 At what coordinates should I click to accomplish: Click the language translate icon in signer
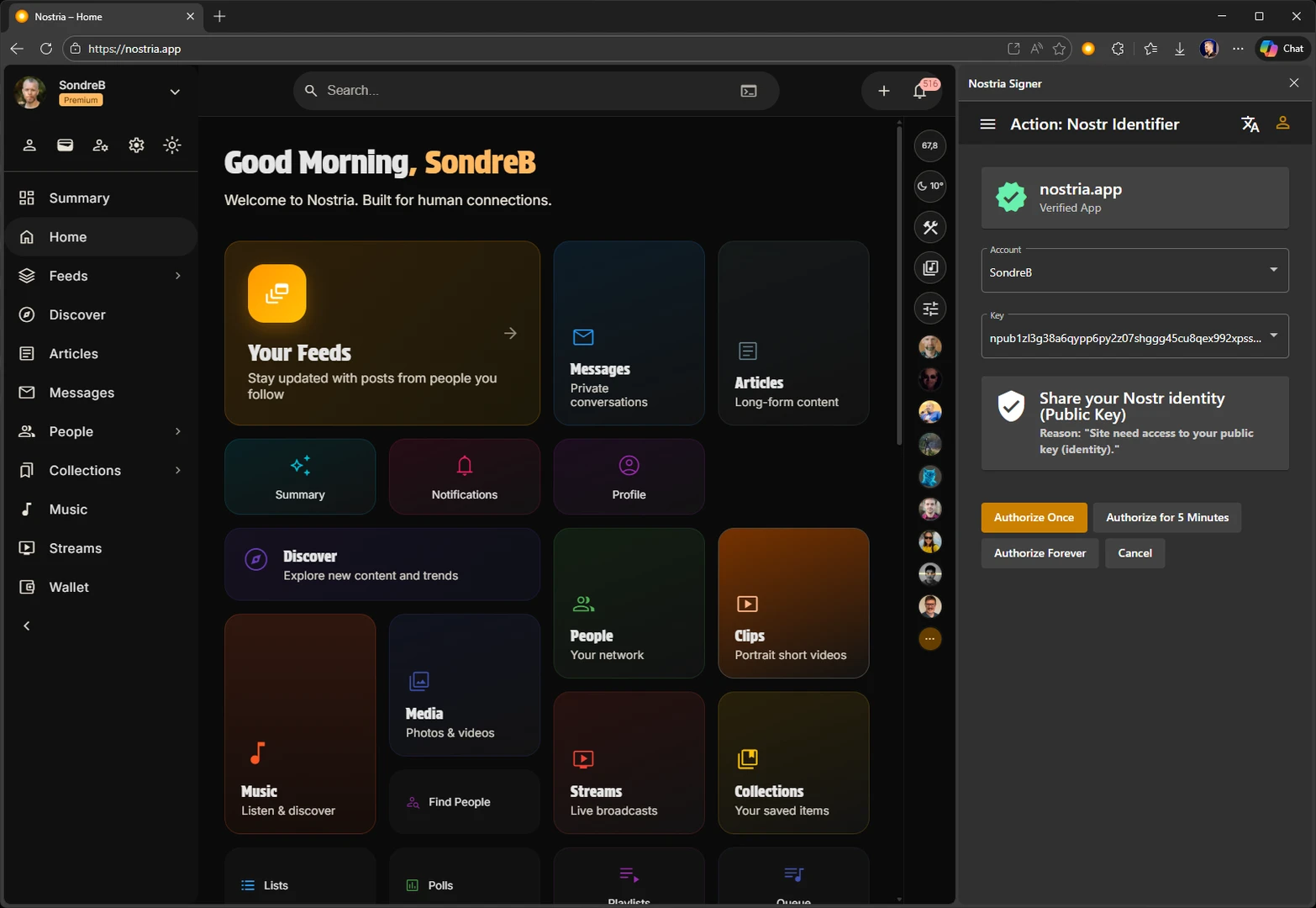1250,124
